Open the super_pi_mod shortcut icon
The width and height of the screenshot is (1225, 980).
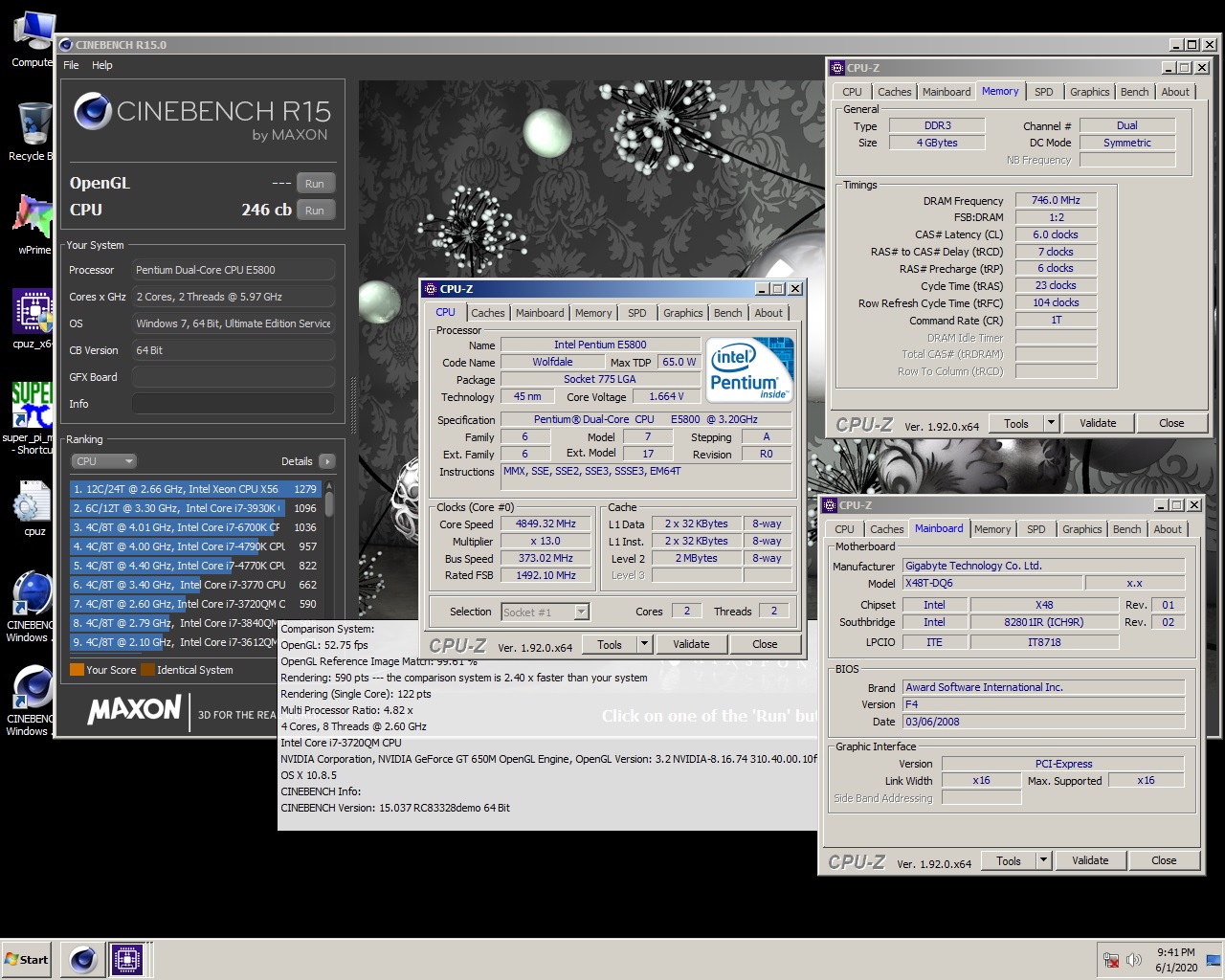click(33, 404)
